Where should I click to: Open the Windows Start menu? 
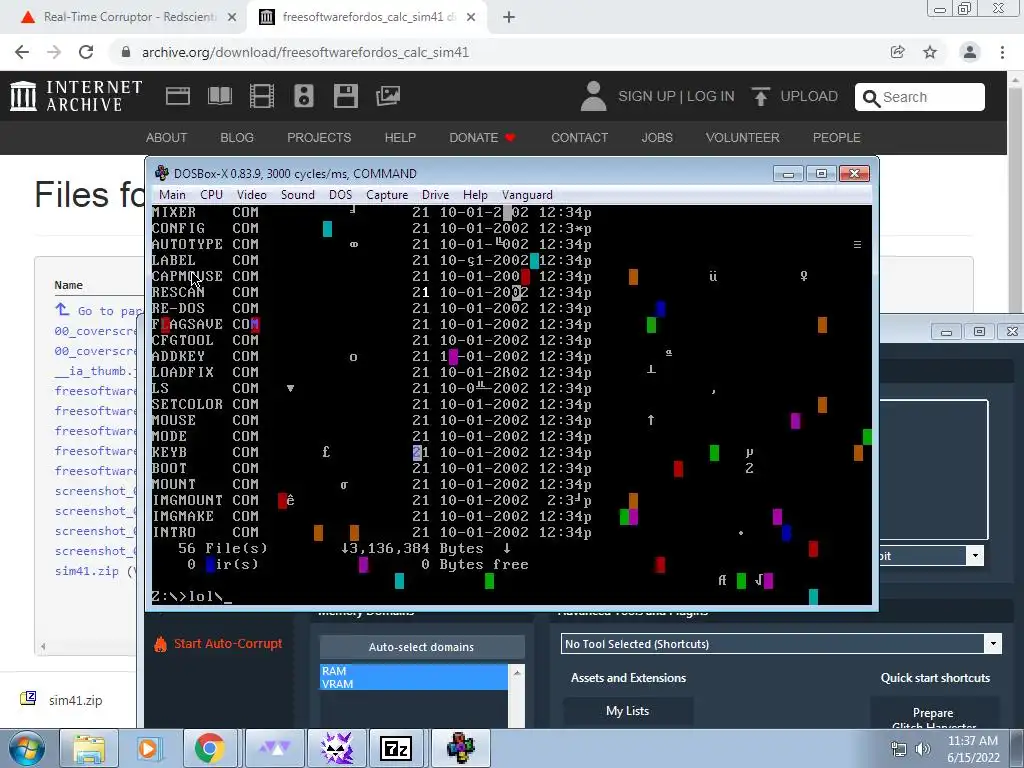tap(26, 748)
